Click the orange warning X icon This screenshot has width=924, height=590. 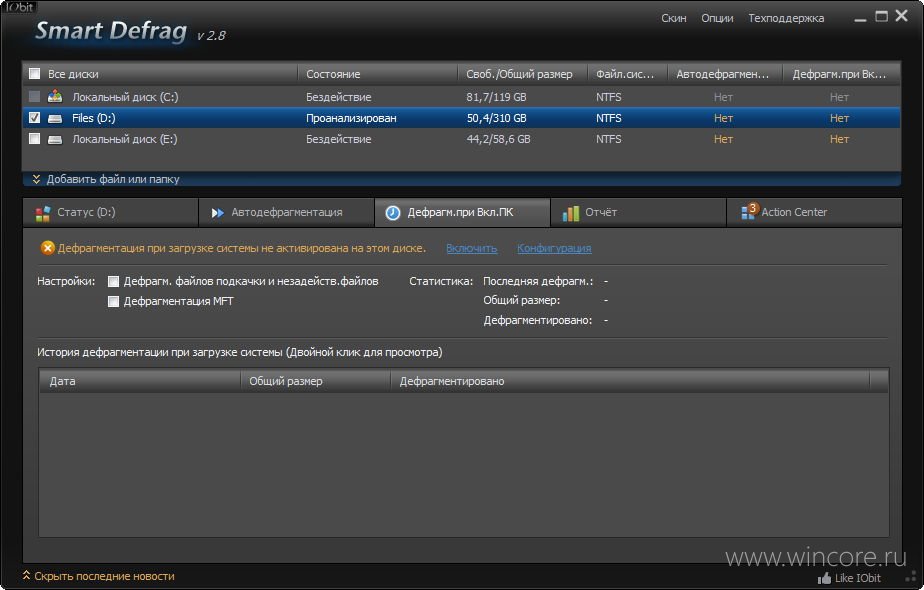(x=47, y=248)
